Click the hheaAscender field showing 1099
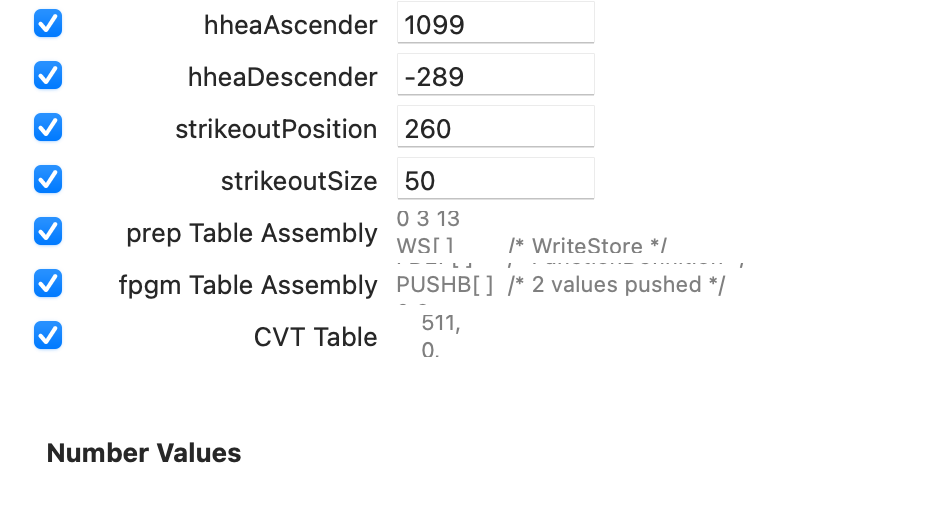 [495, 24]
